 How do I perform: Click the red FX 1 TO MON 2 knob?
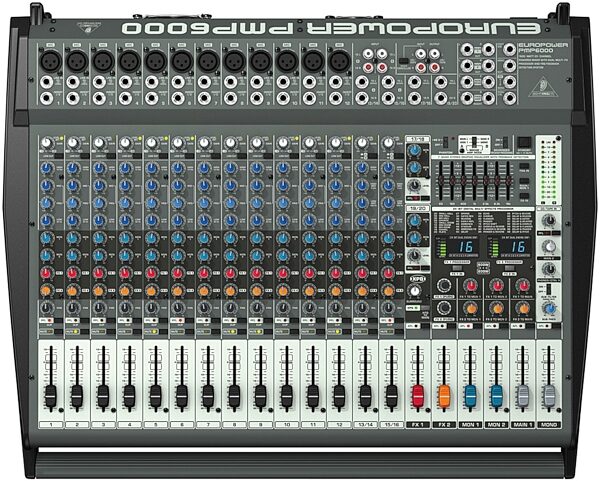(497, 285)
